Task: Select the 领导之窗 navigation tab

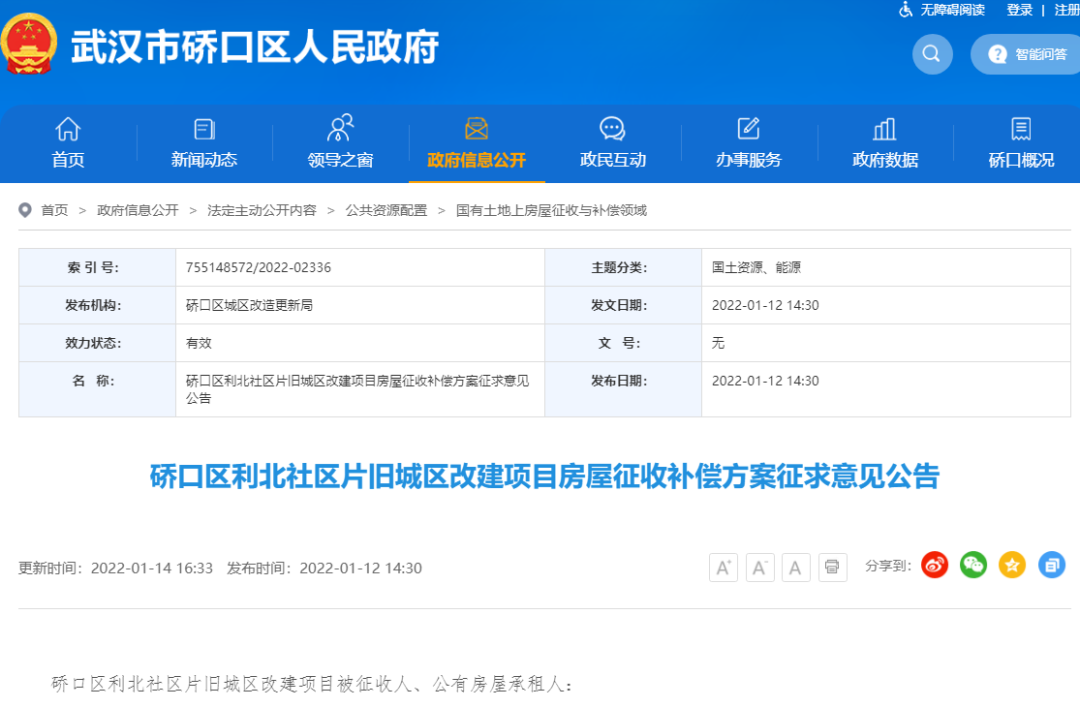Action: [340, 143]
